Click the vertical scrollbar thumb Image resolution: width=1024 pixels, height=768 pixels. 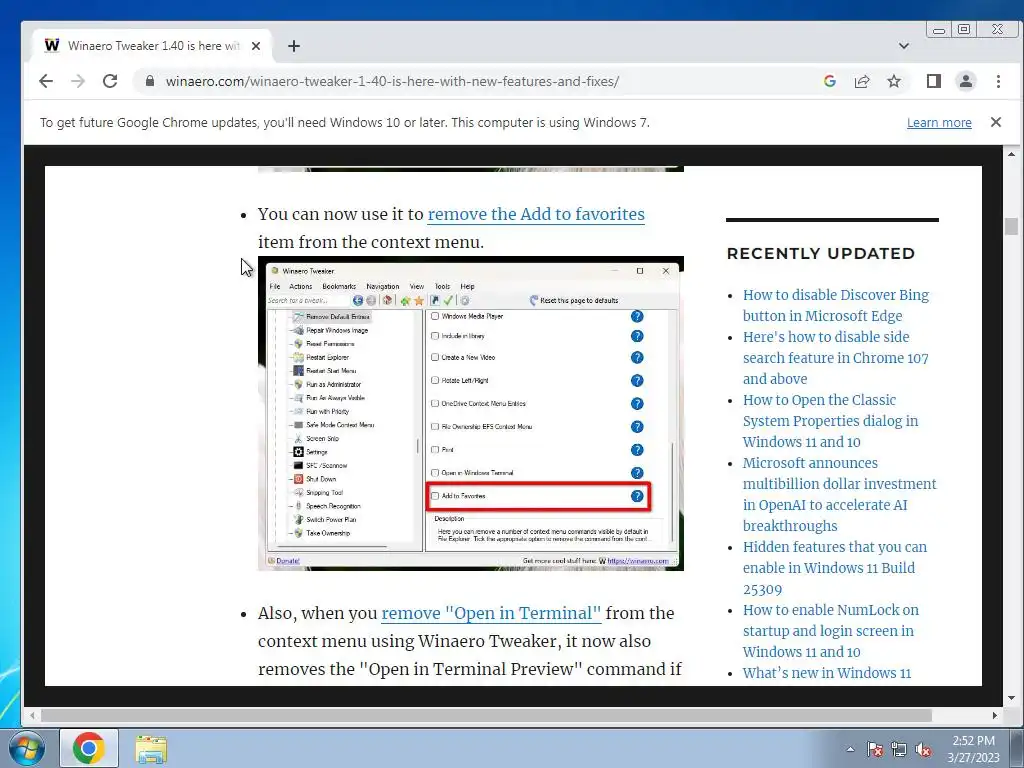click(x=1012, y=226)
